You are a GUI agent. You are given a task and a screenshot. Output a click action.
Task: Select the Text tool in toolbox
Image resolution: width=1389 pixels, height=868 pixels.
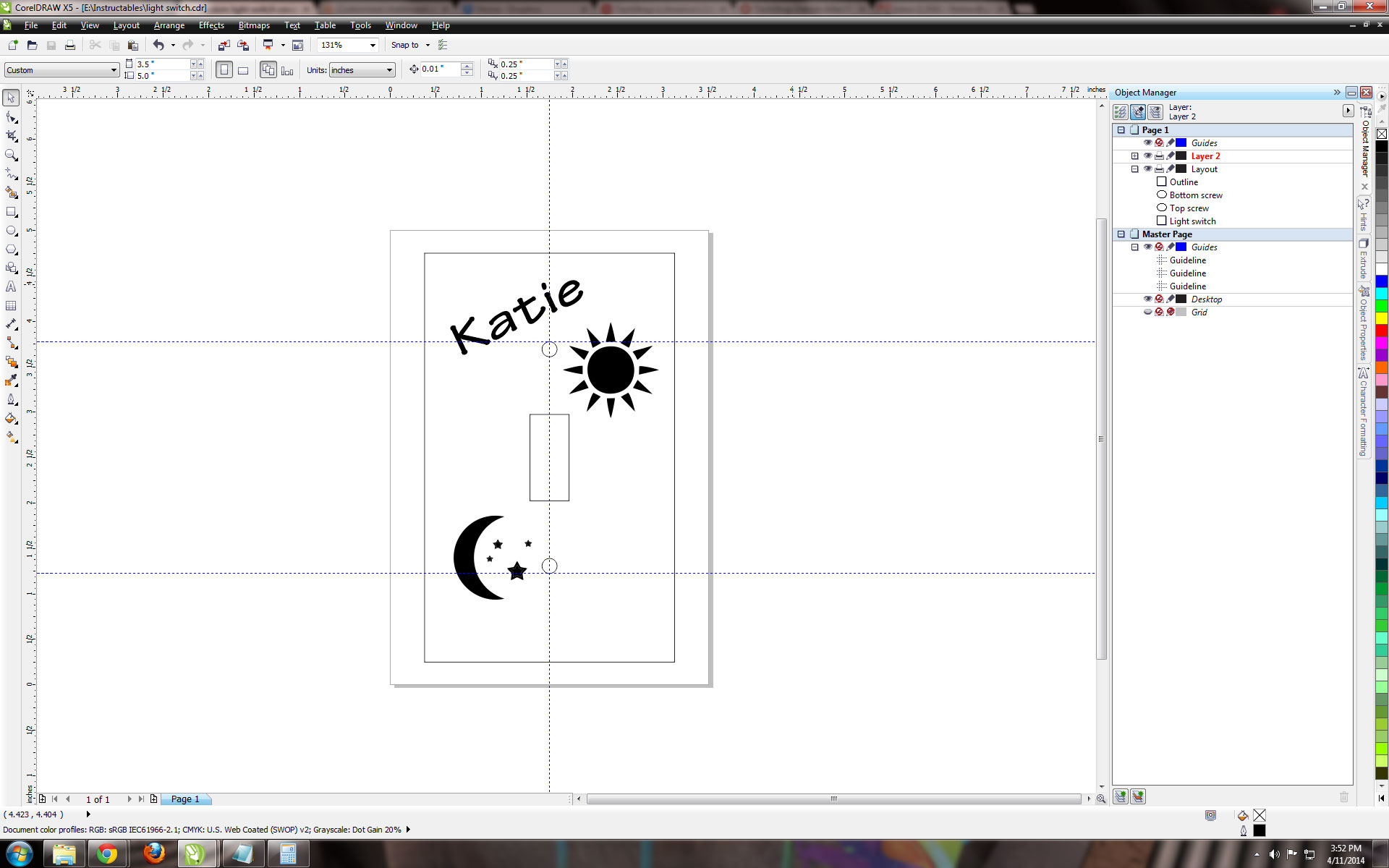click(11, 287)
